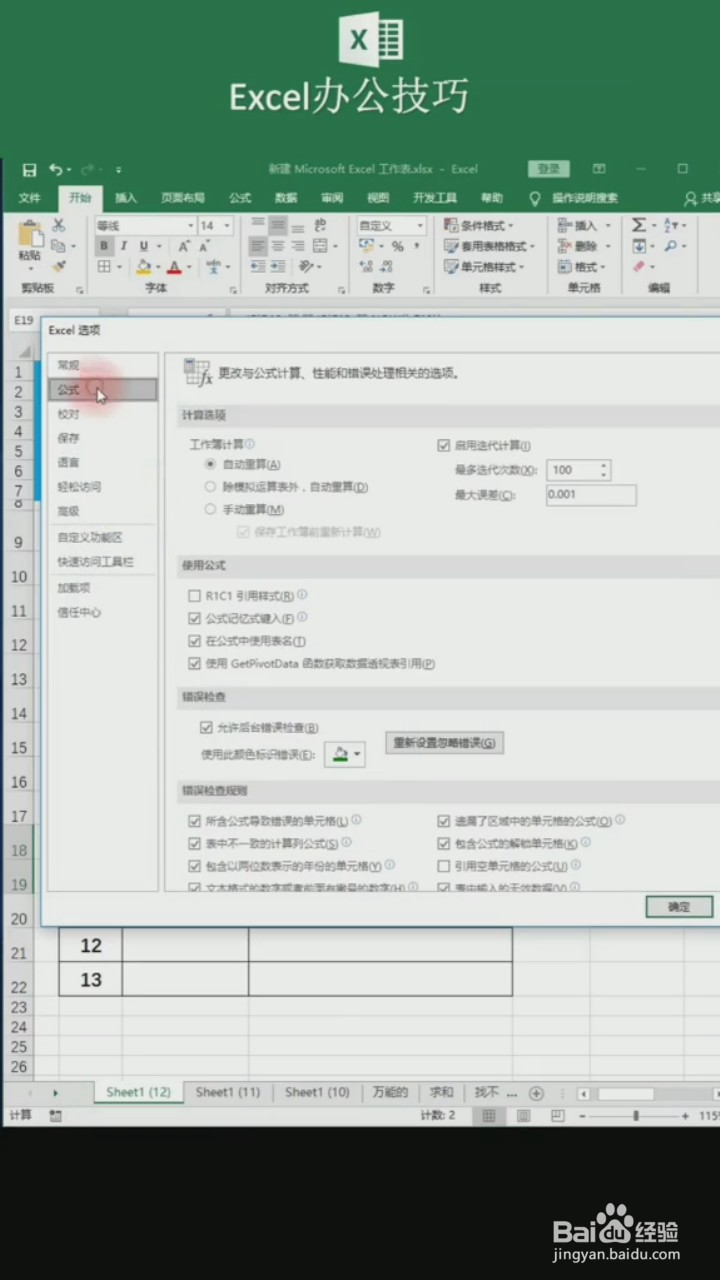
Task: Click the Find and Select magnifier icon
Action: pos(670,246)
